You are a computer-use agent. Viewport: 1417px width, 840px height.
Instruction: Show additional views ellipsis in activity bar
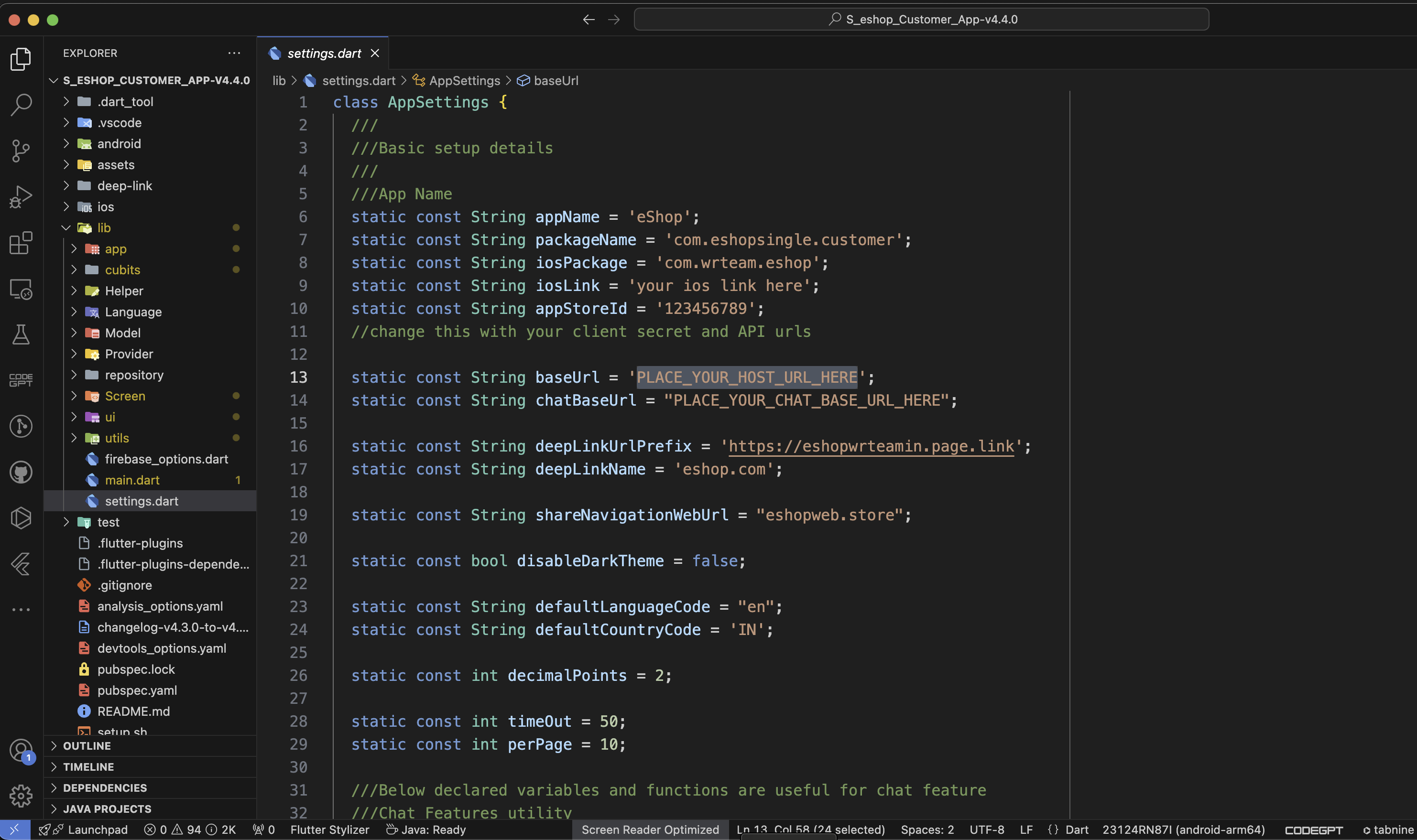pos(21,610)
